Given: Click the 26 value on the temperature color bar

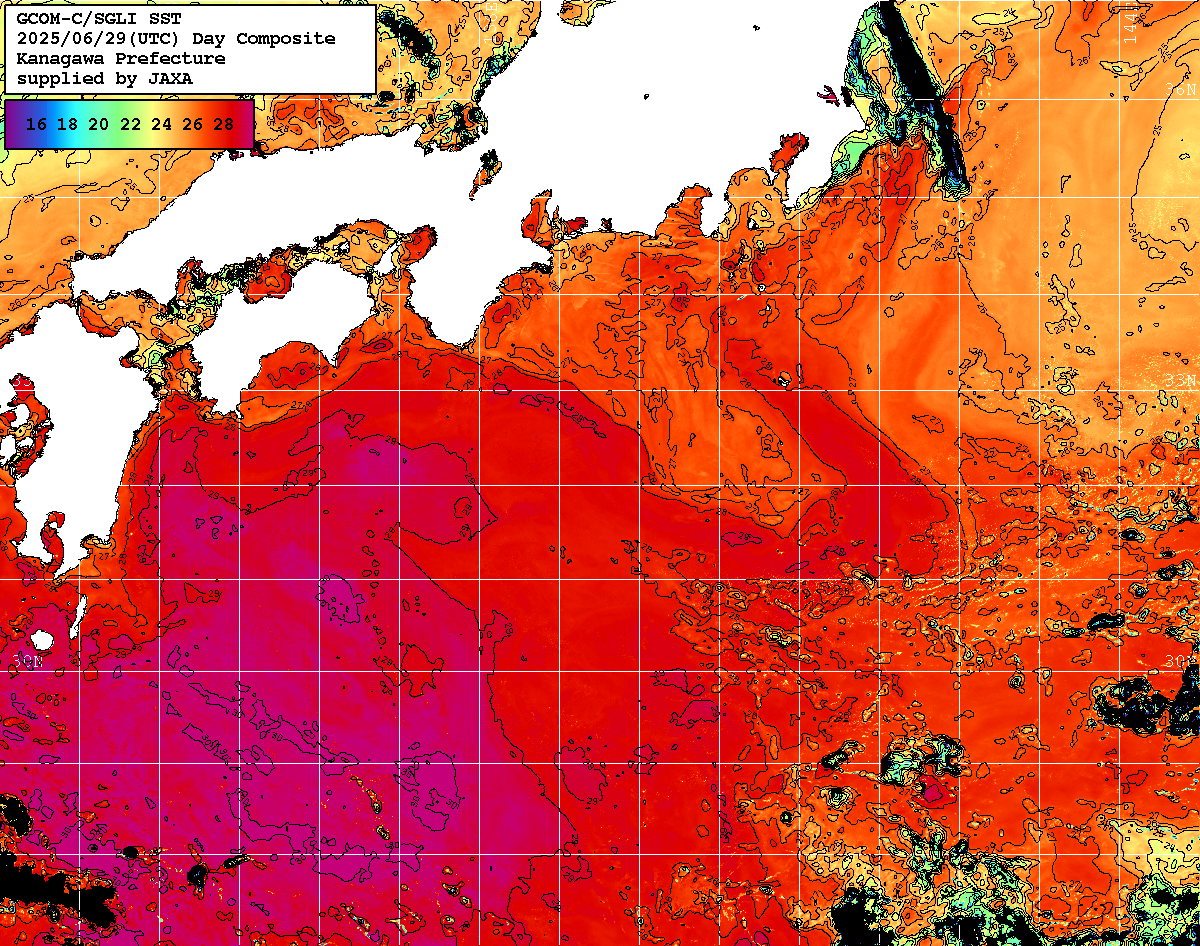Looking at the screenshot, I should tap(192, 124).
